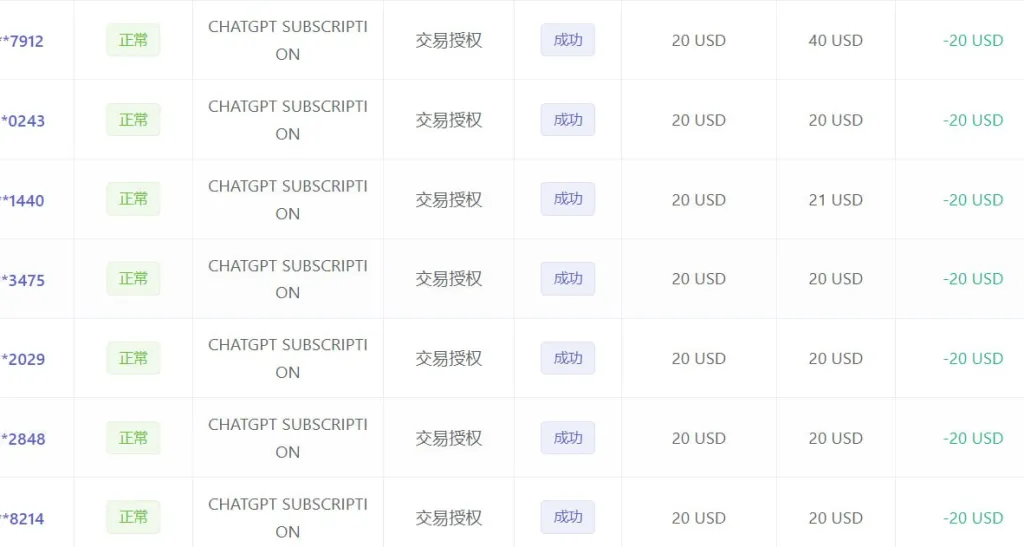This screenshot has width=1024, height=547.
Task: Click the green -20 USD value for card 0243
Action: click(x=972, y=120)
